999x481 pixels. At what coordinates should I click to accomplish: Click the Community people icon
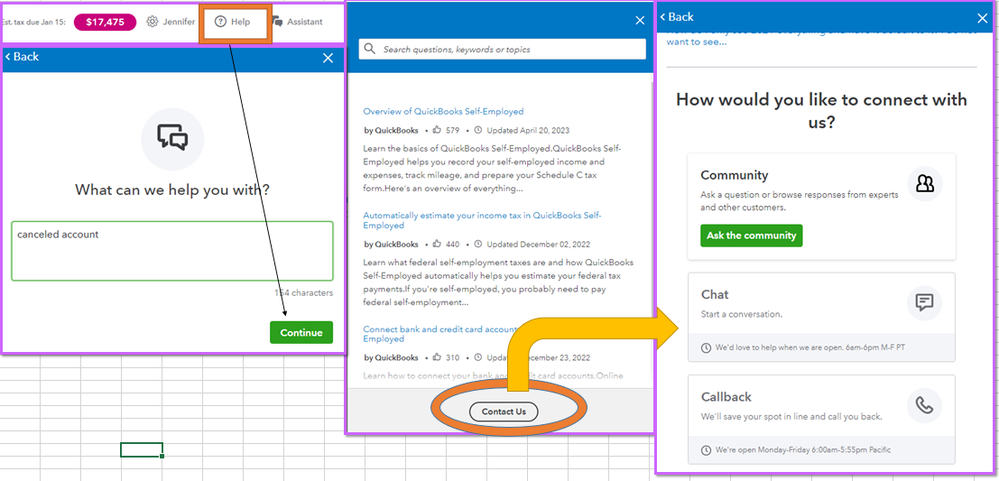[x=924, y=183]
